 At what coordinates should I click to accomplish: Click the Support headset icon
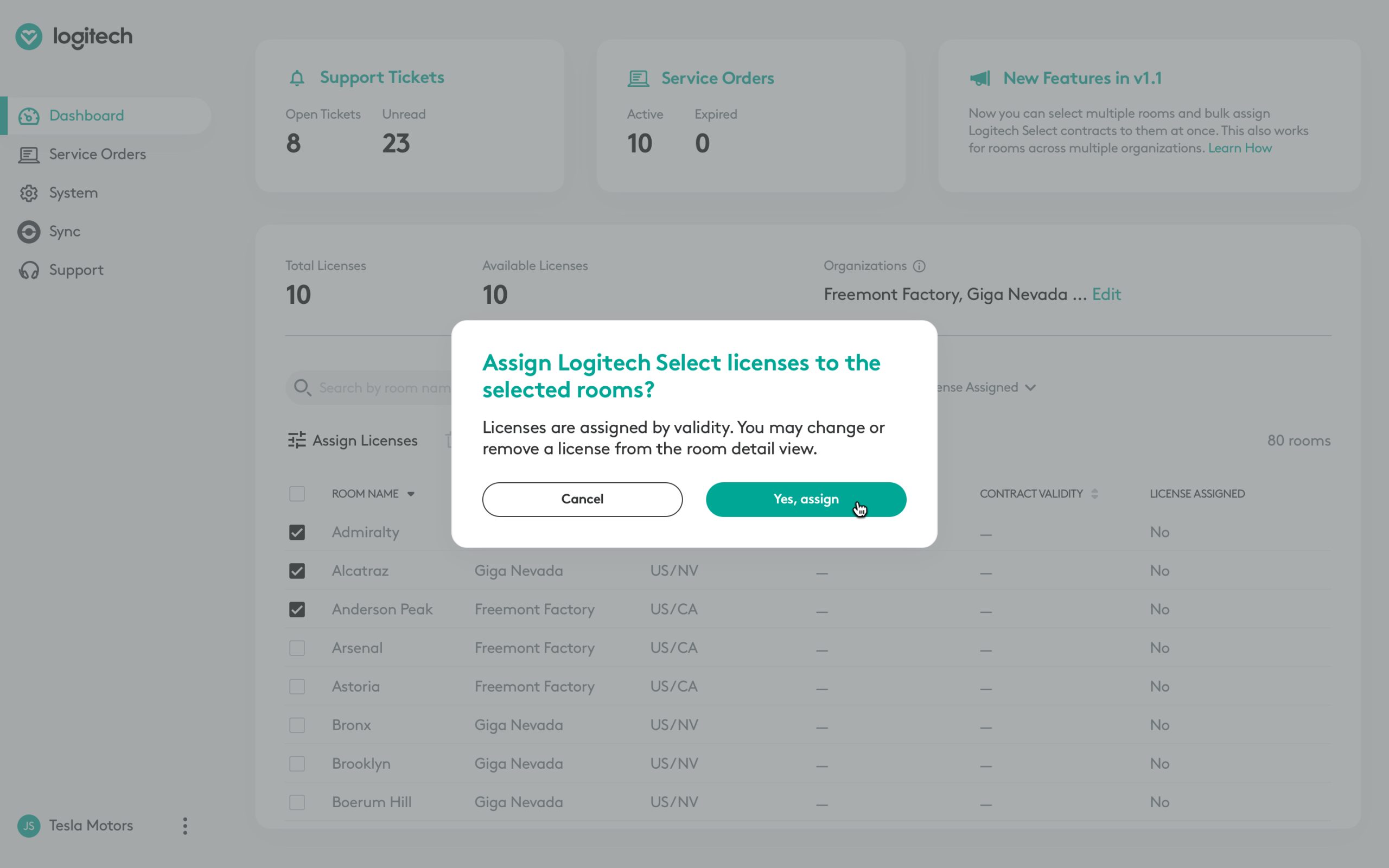pos(29,270)
